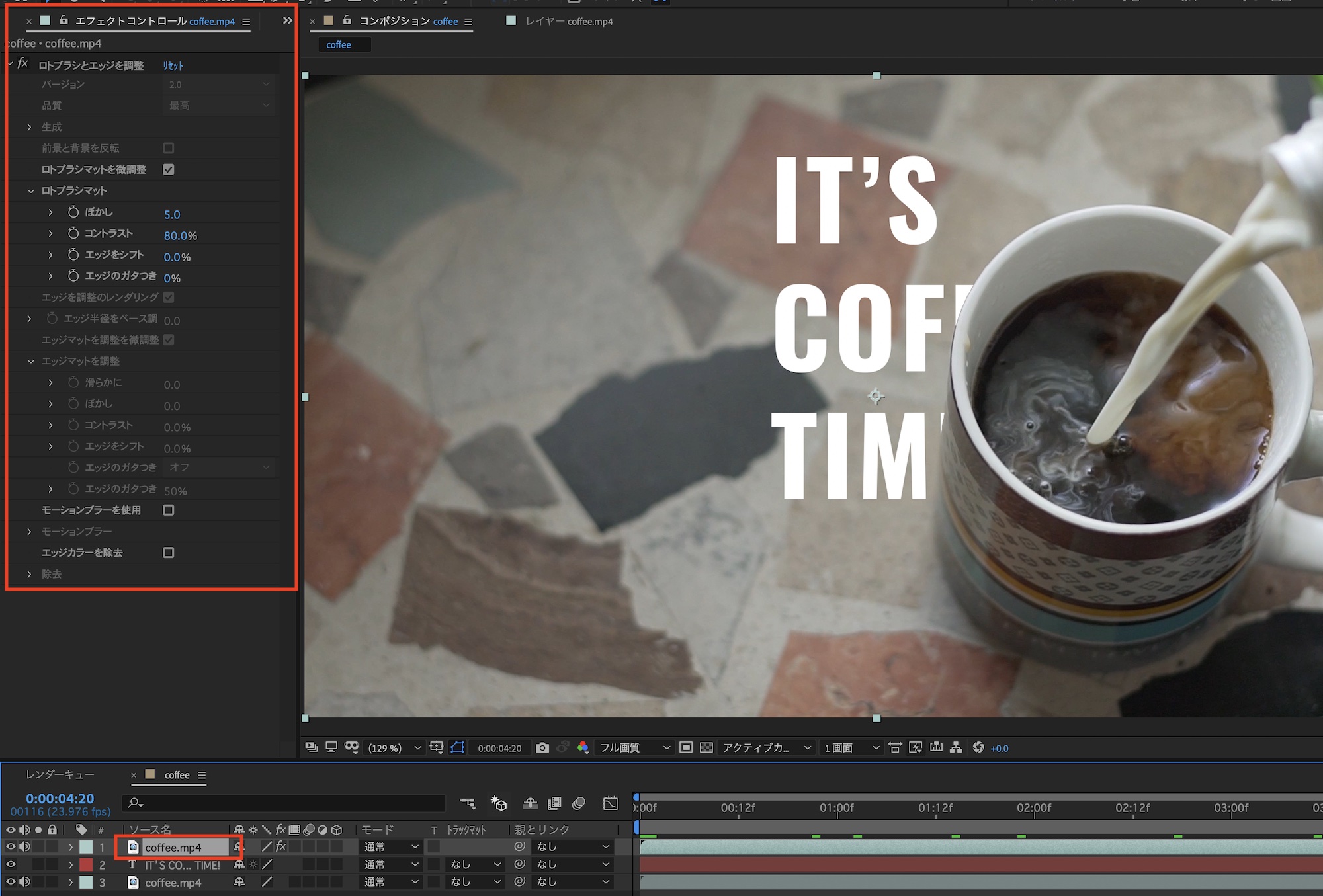Enable the モーションブラーを使用 checkbox

point(169,510)
